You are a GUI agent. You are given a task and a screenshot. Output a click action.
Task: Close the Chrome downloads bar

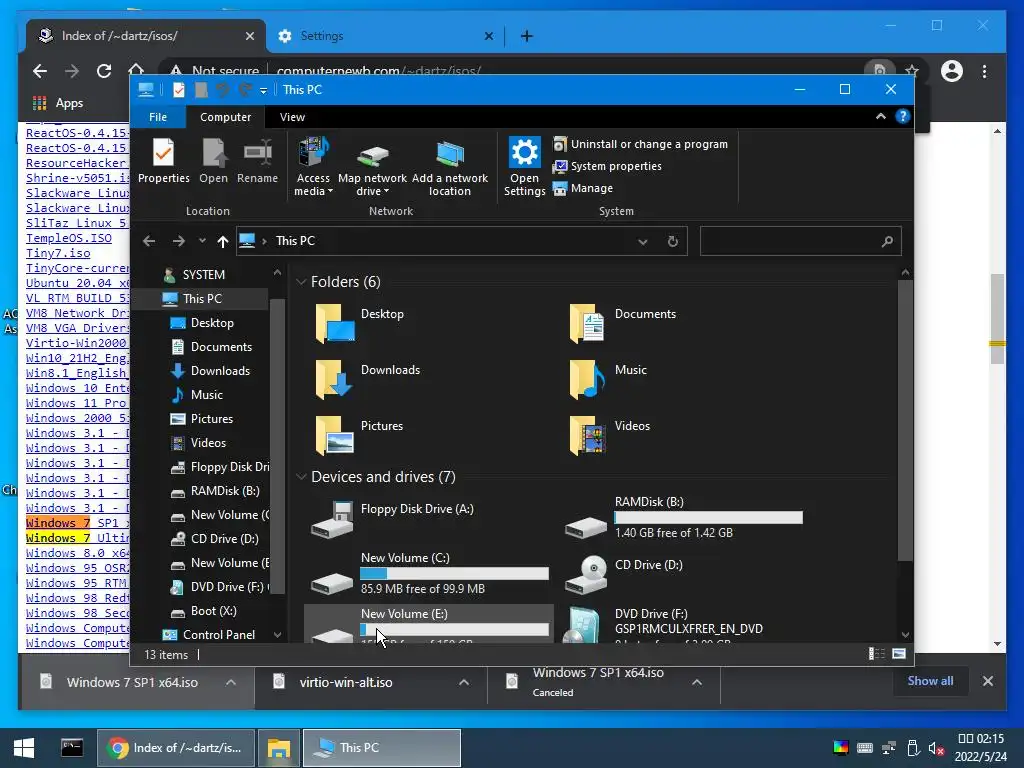click(x=988, y=681)
